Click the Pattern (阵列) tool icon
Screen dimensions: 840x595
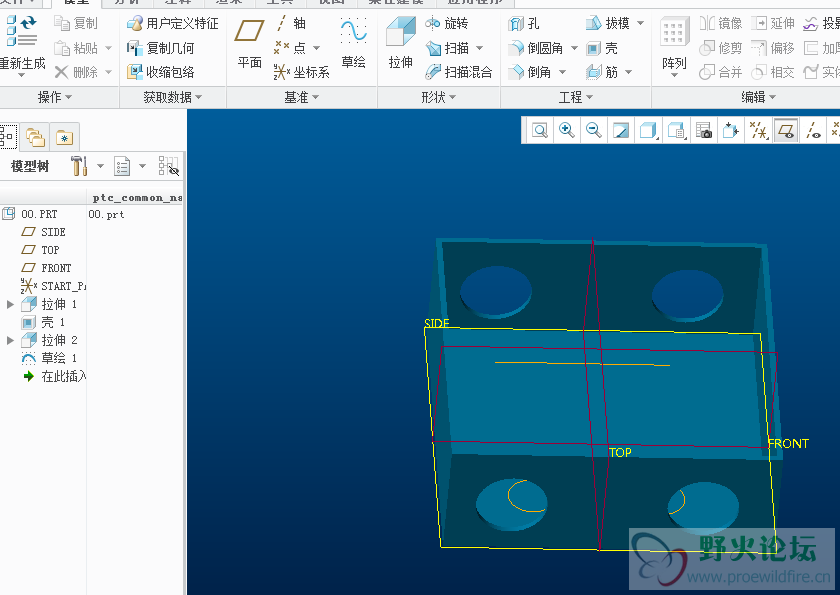coord(674,43)
